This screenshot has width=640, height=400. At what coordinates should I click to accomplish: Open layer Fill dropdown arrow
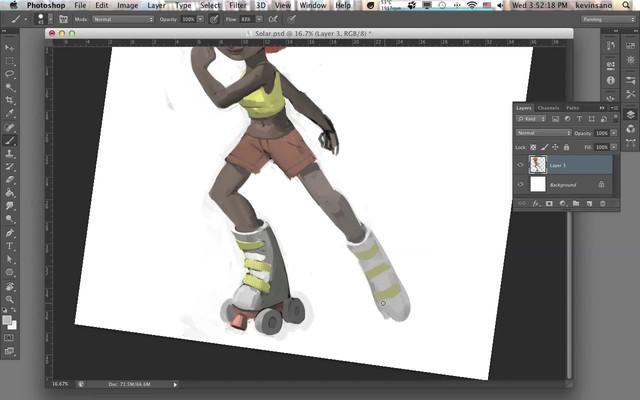(613, 147)
